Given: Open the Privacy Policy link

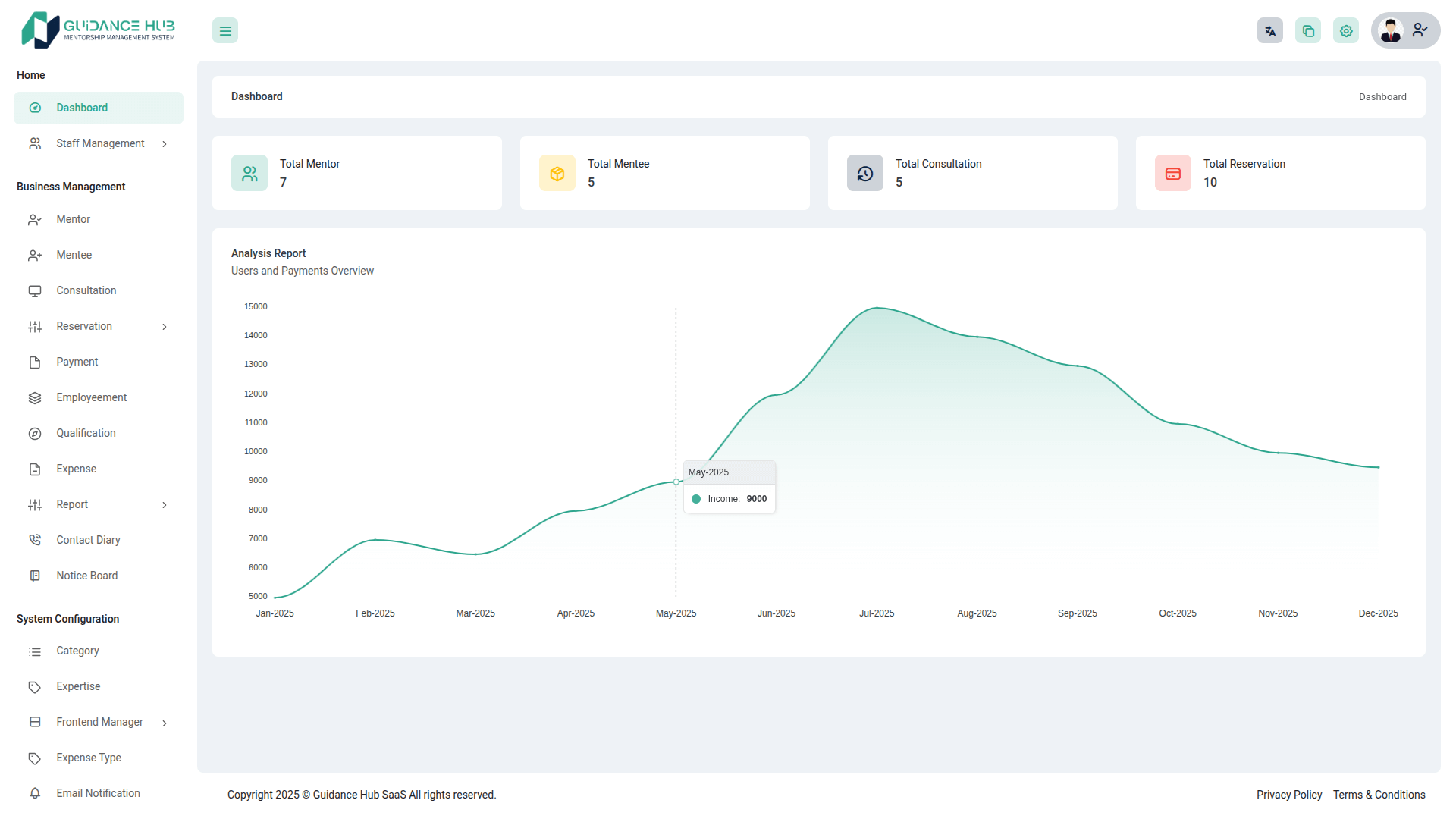Looking at the screenshot, I should click(x=1288, y=795).
